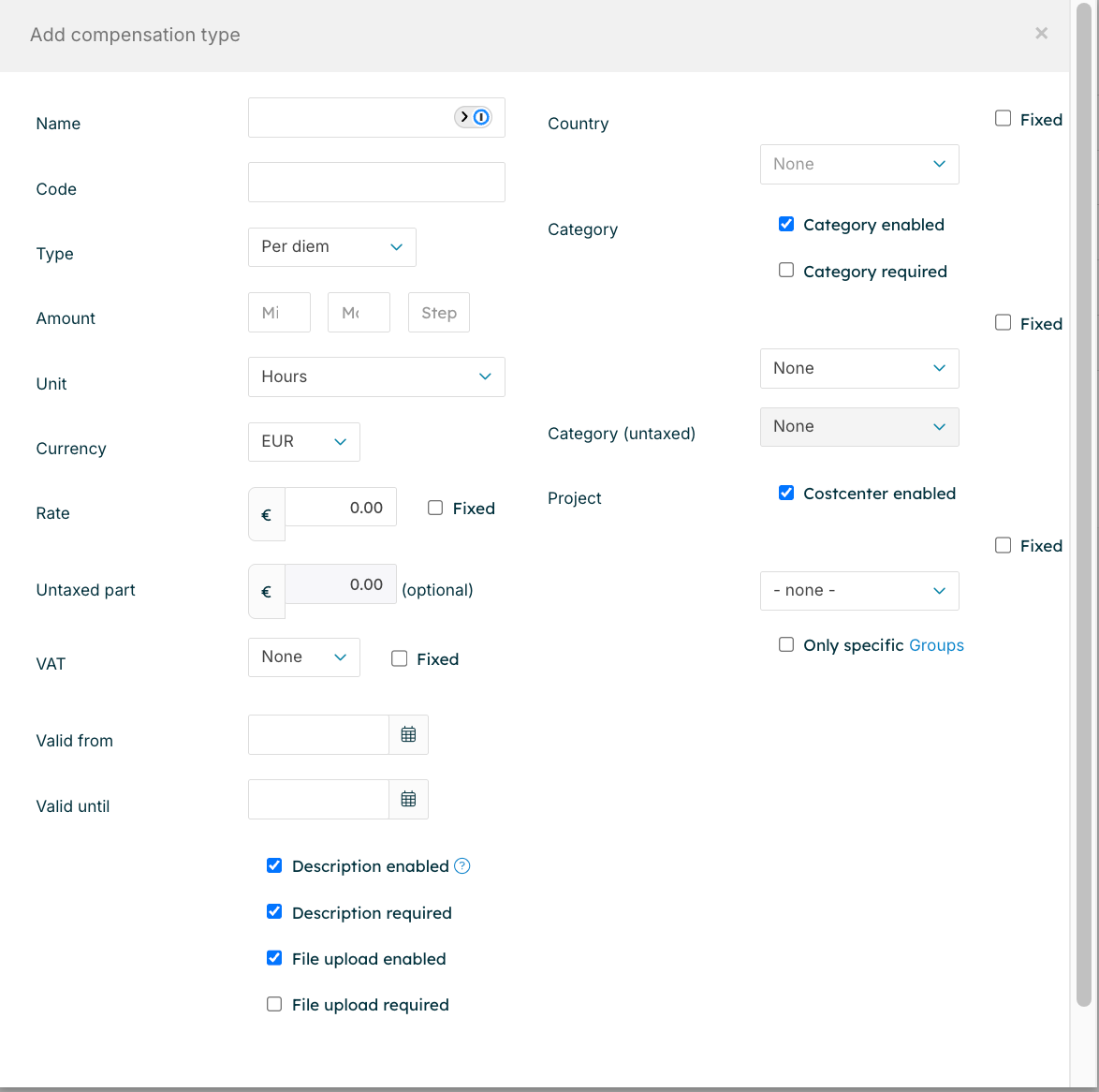Viewport: 1099px width, 1092px height.
Task: Click the vertical scrollbar on the right
Action: point(1084,506)
